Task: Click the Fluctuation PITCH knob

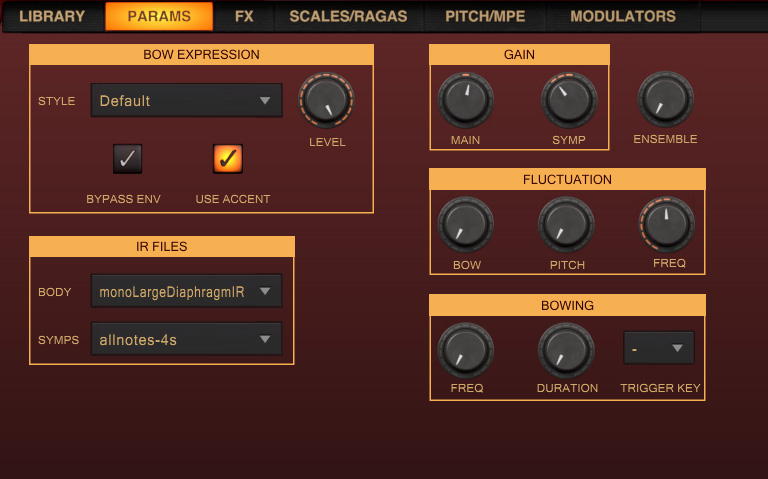Action: click(567, 225)
